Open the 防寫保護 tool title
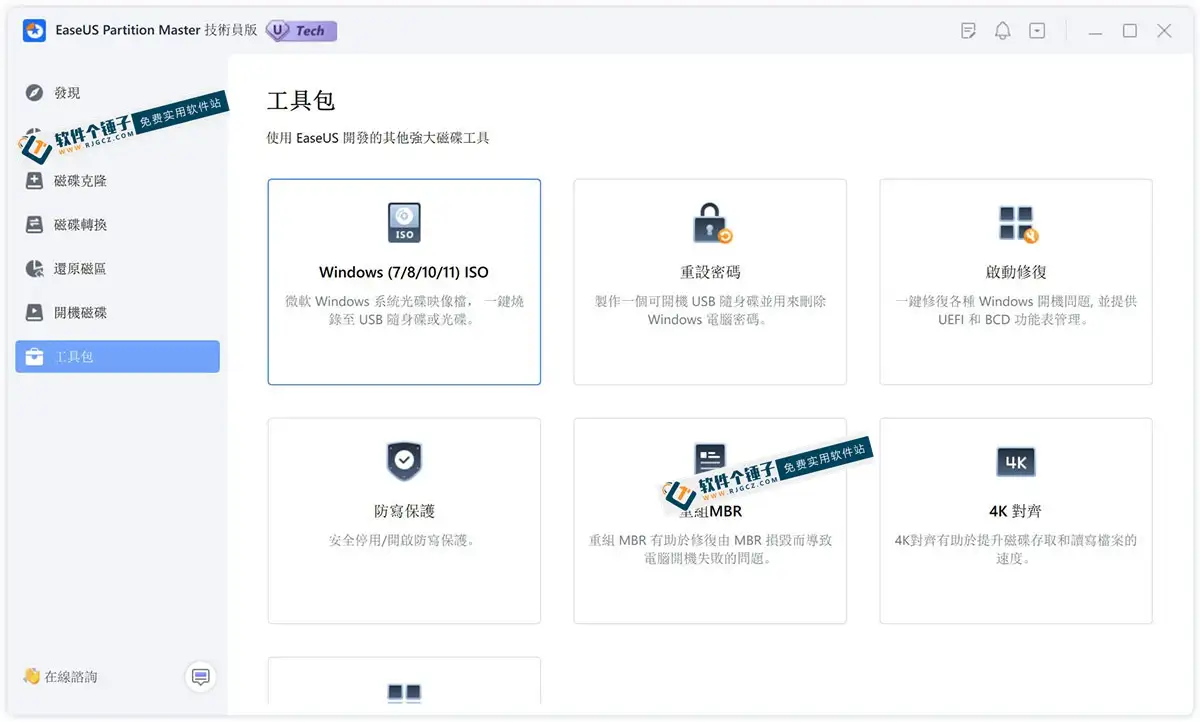Screen dimensions: 1200x722 (404, 511)
